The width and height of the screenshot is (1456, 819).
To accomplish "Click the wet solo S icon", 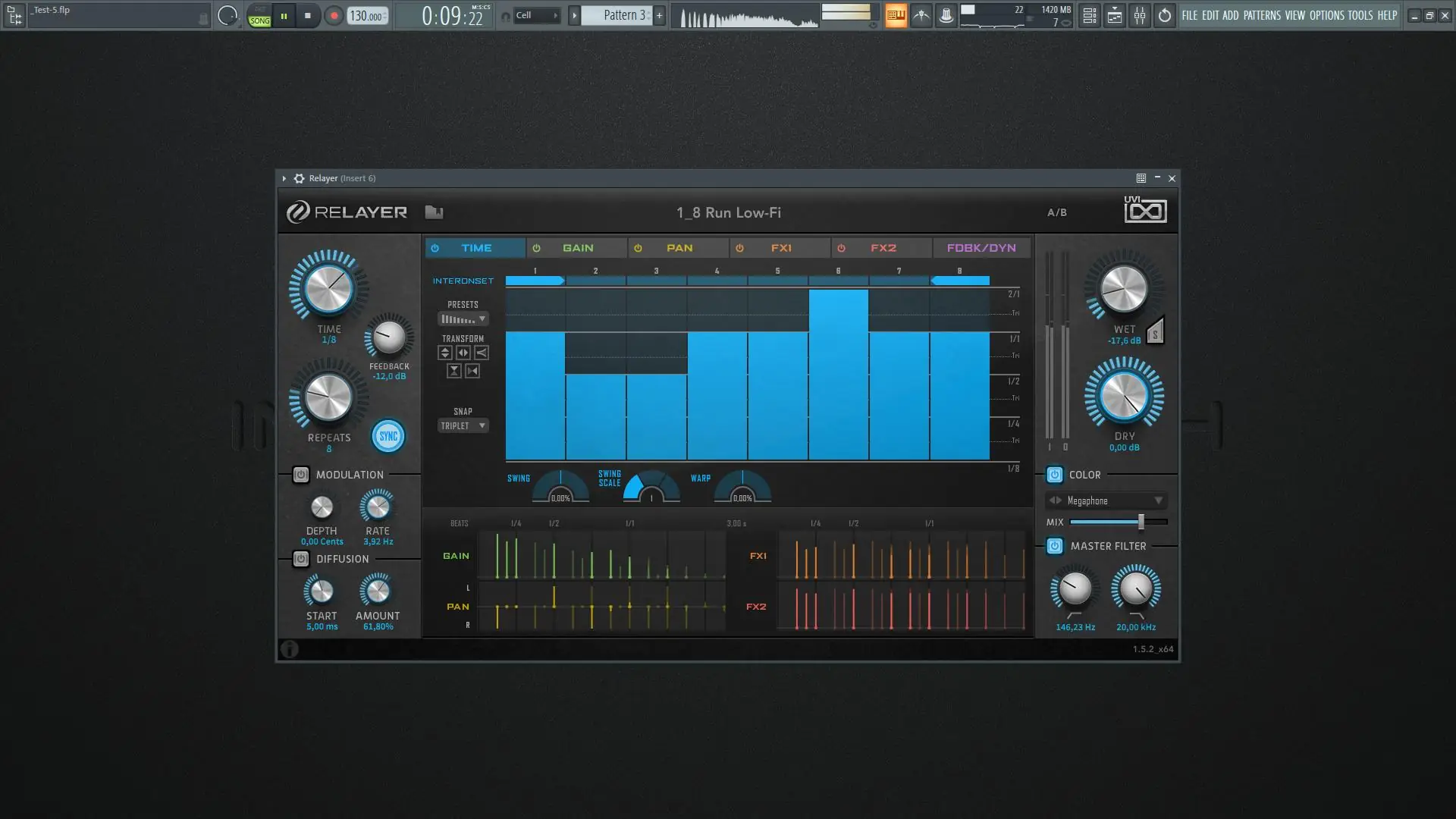I will tap(1155, 333).
